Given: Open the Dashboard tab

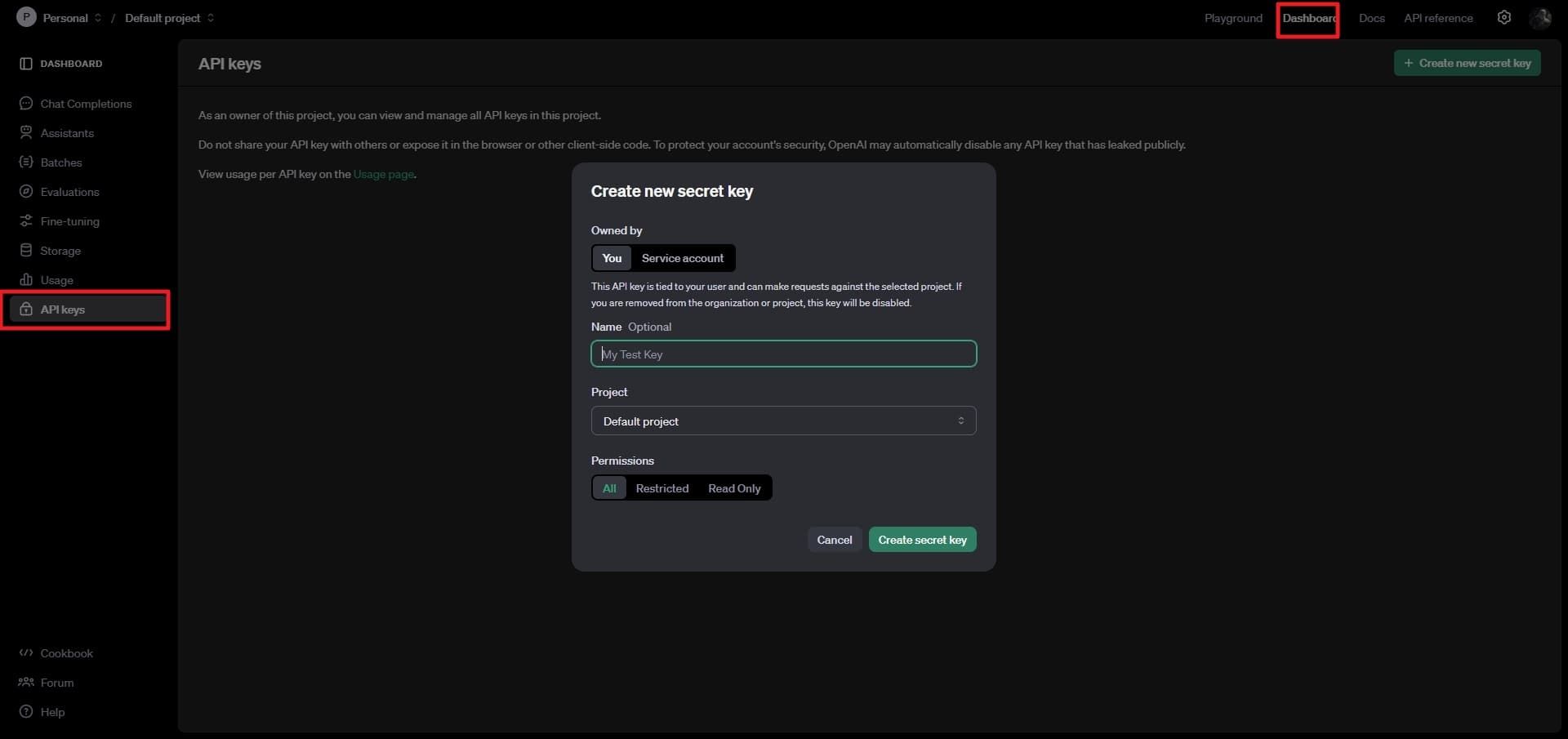Looking at the screenshot, I should point(1309,18).
